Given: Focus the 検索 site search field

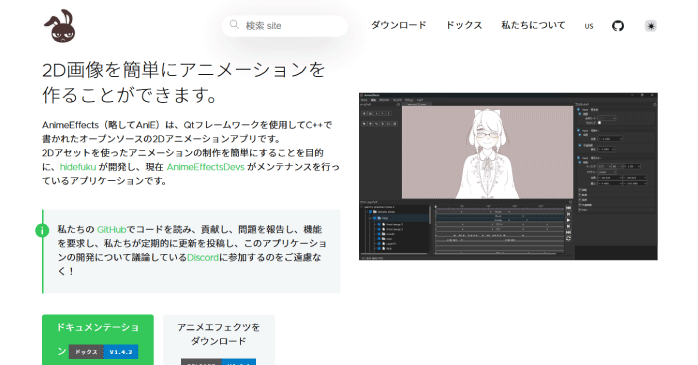Looking at the screenshot, I should (285, 26).
